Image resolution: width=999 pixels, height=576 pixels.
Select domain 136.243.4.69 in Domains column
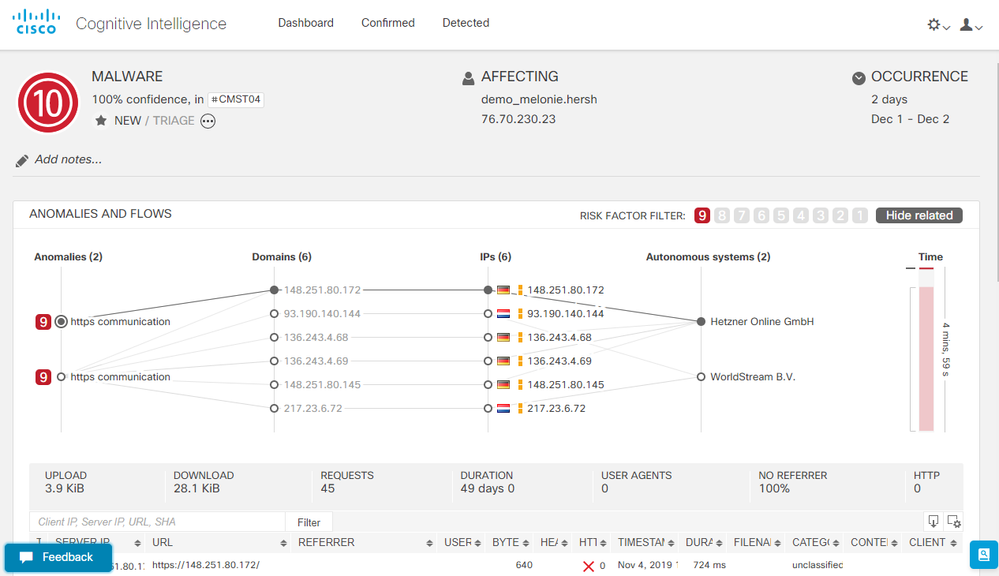[x=316, y=361]
